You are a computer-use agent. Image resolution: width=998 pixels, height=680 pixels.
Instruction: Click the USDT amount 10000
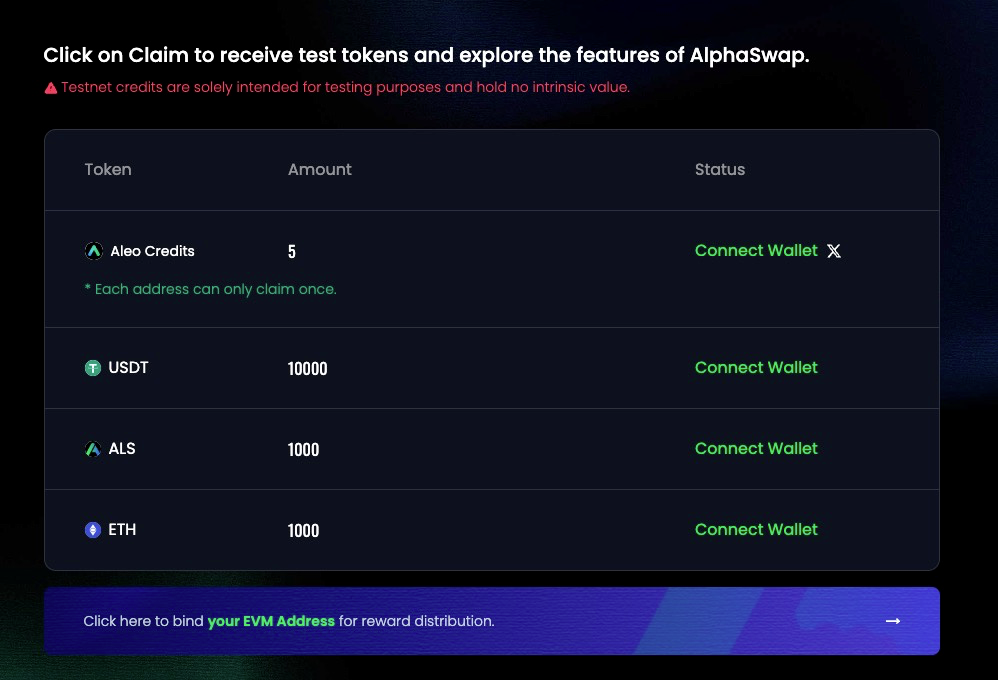[x=307, y=369]
